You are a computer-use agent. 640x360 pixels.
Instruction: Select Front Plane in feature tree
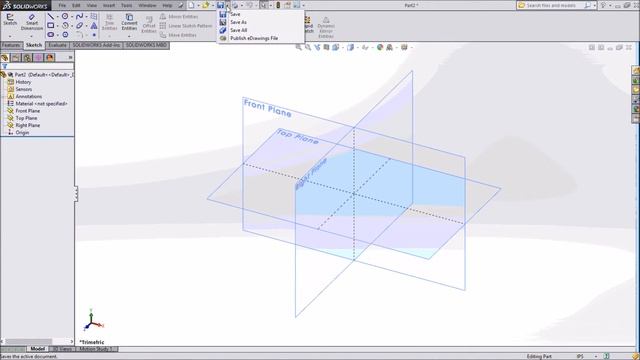[x=28, y=111]
